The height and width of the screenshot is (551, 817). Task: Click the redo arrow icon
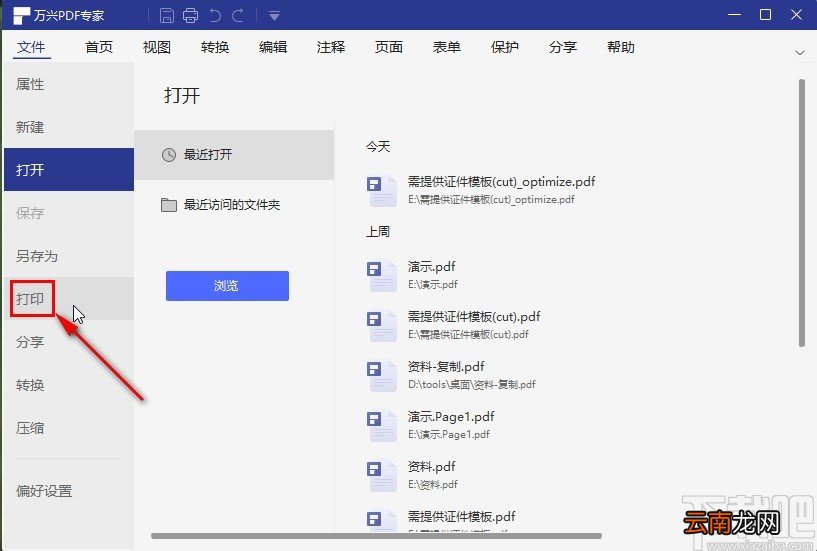tap(238, 15)
